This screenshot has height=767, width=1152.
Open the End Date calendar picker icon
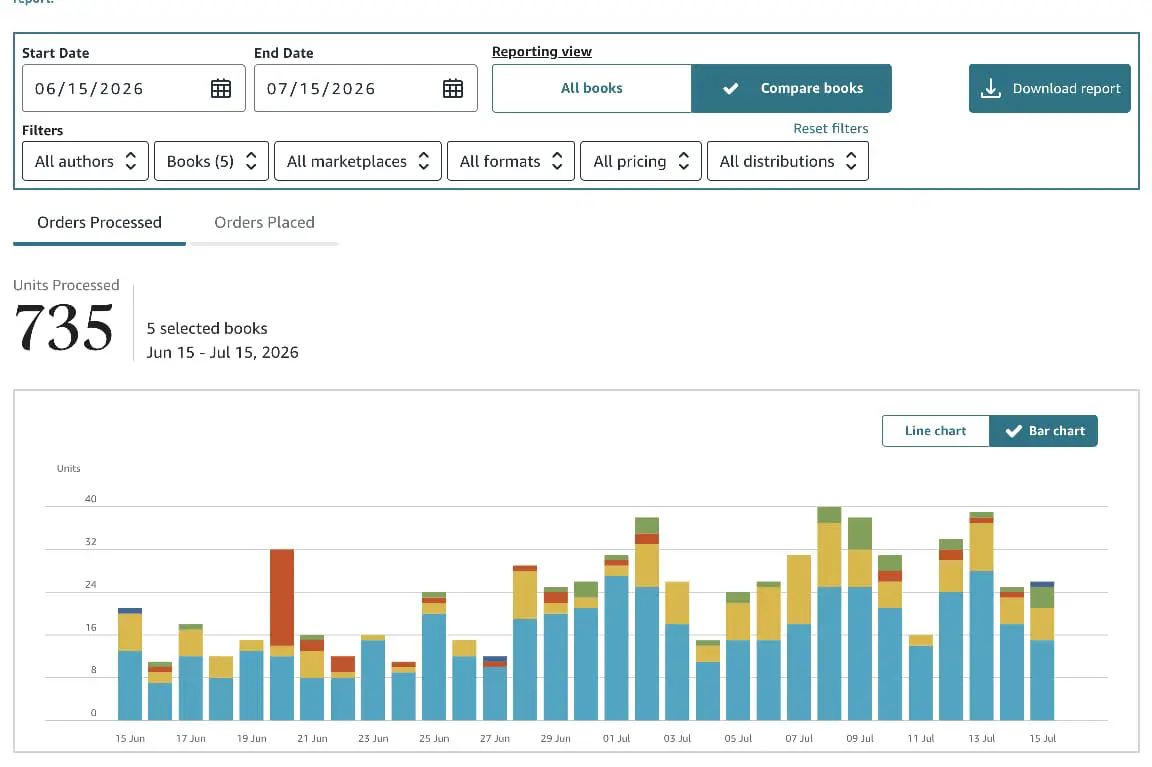click(453, 88)
